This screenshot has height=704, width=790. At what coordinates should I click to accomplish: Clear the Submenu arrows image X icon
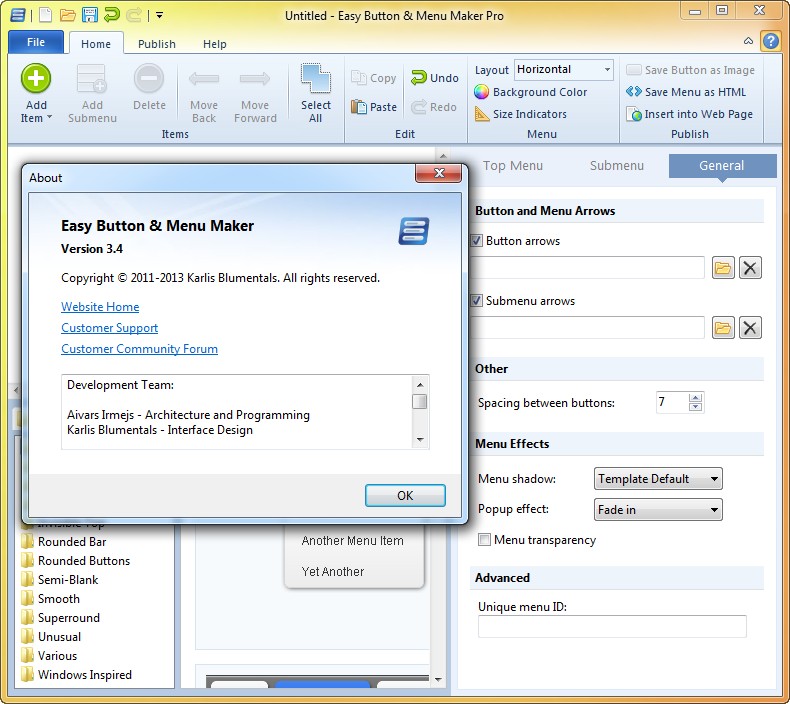click(750, 328)
